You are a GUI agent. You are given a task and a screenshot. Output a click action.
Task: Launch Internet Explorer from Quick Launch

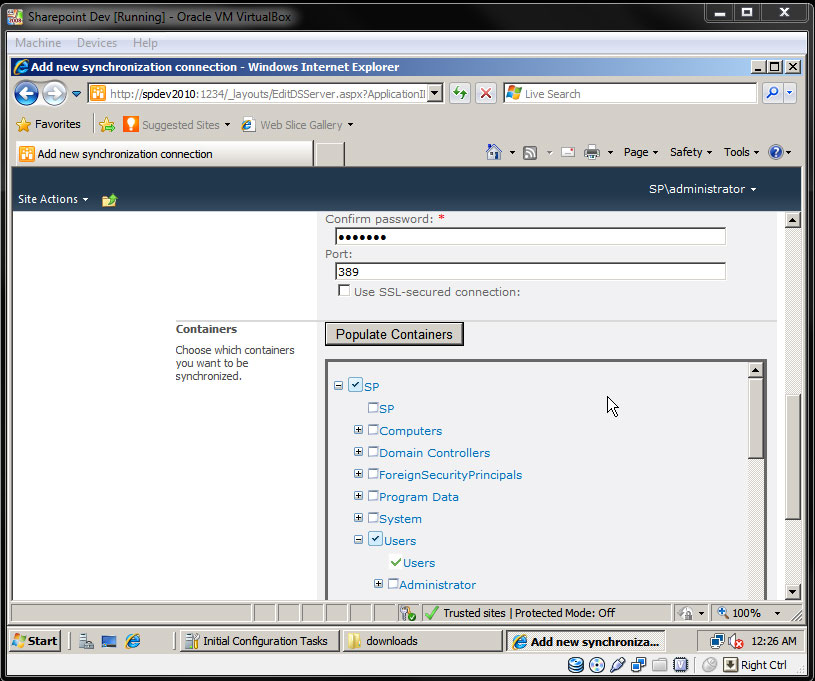[x=133, y=641]
